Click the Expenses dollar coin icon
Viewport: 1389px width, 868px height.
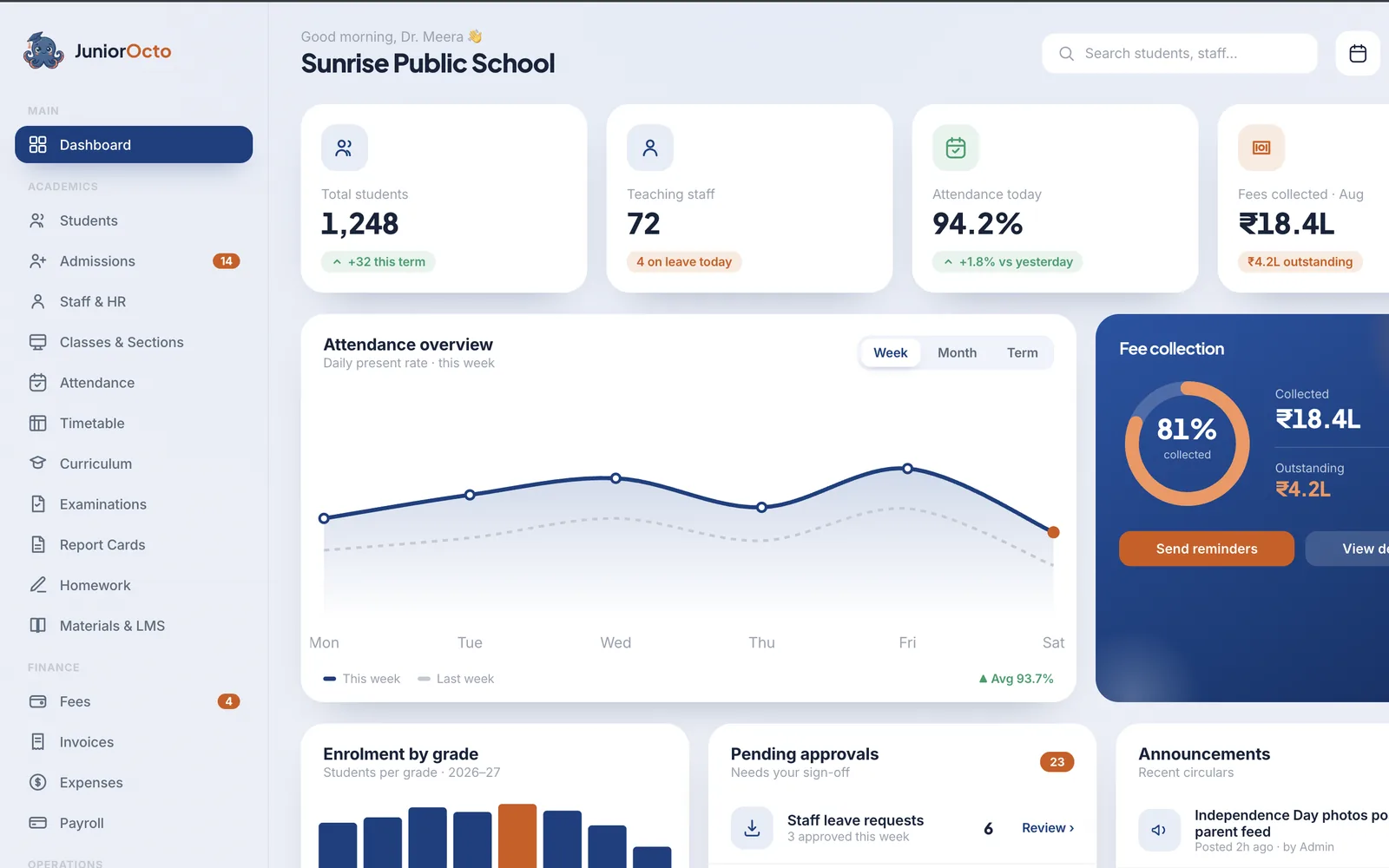coord(37,782)
